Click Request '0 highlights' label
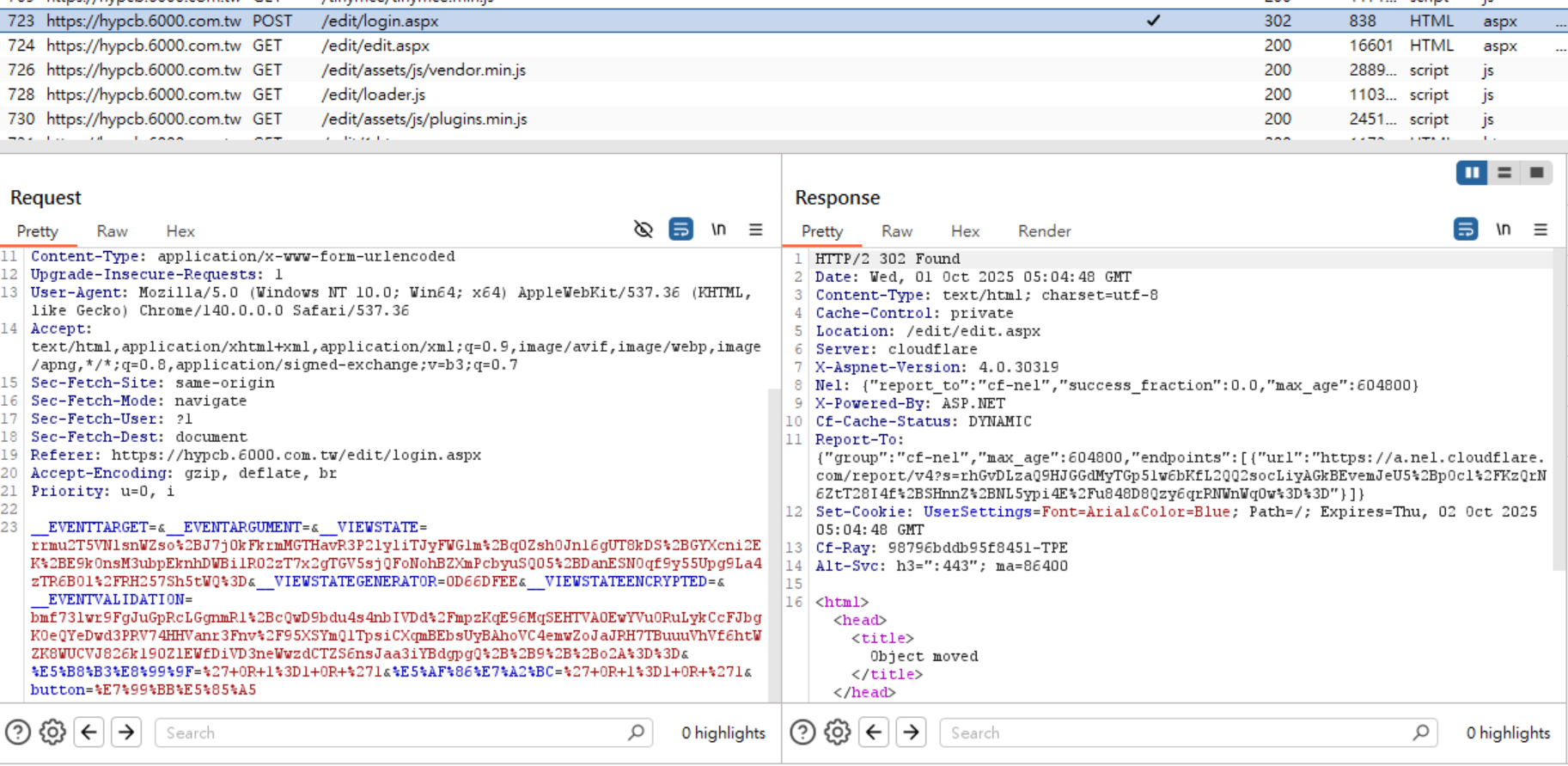 (723, 733)
